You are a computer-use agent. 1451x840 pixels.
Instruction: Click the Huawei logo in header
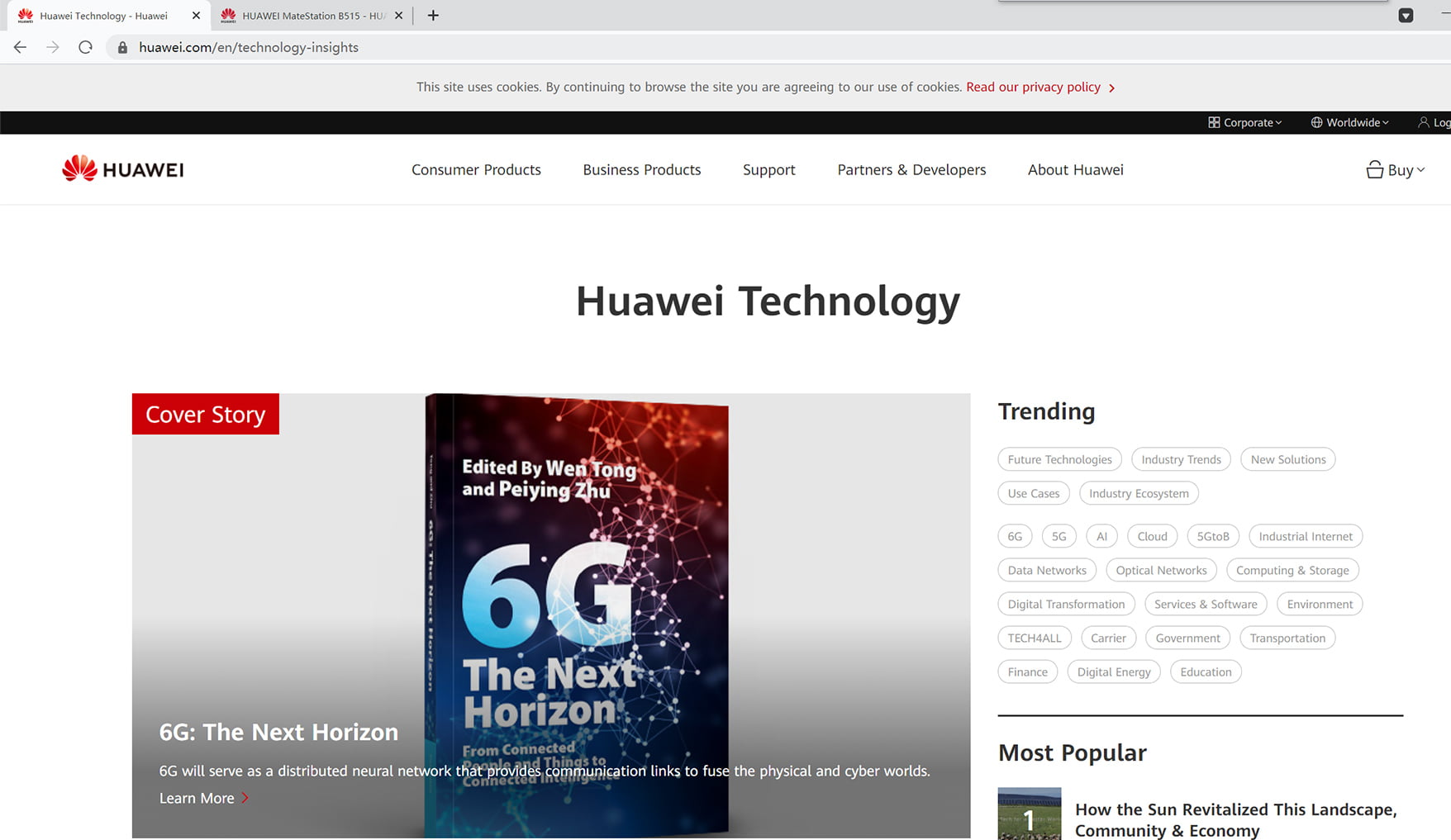pyautogui.click(x=123, y=168)
